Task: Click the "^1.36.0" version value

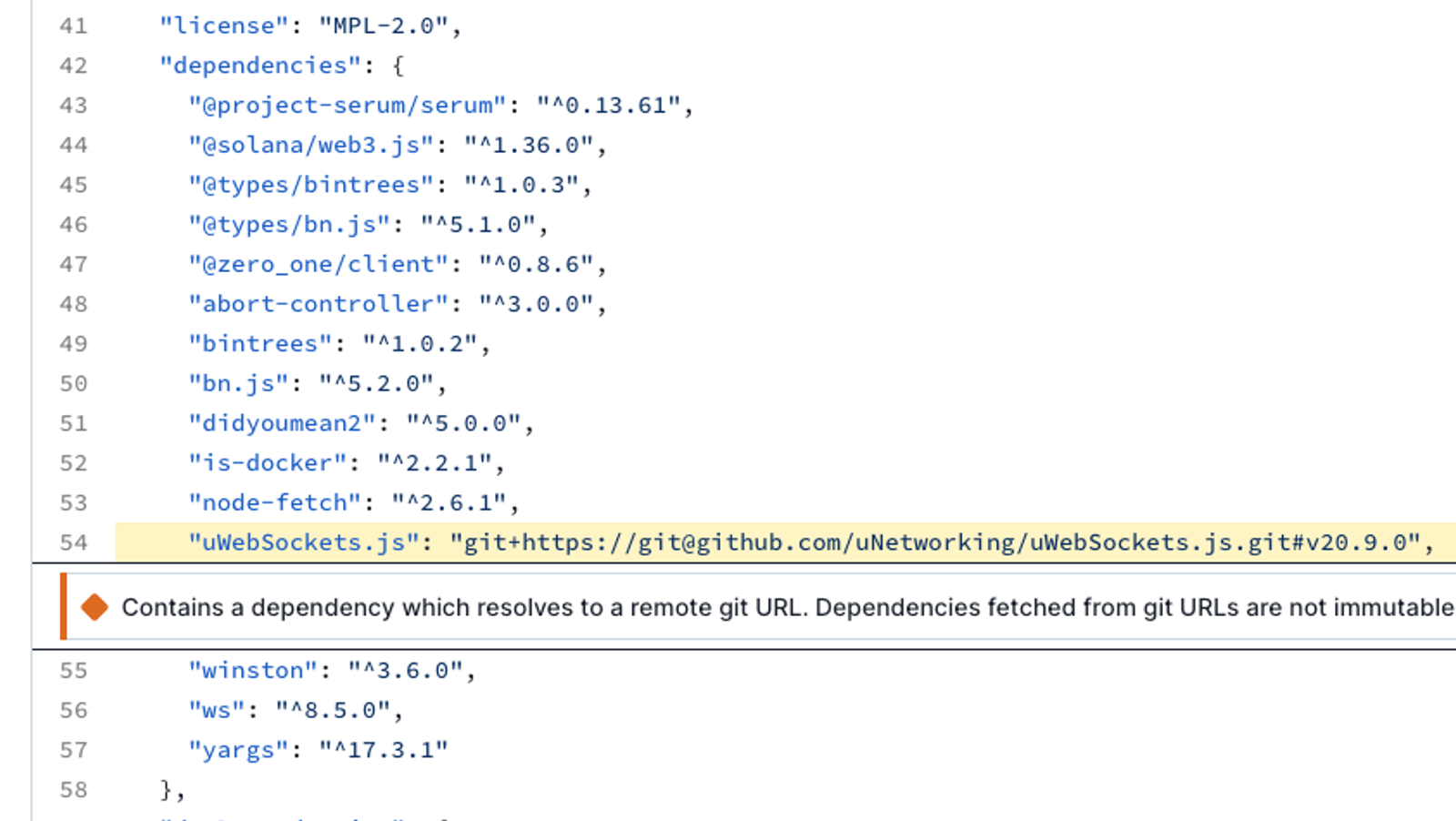Action: [529, 145]
